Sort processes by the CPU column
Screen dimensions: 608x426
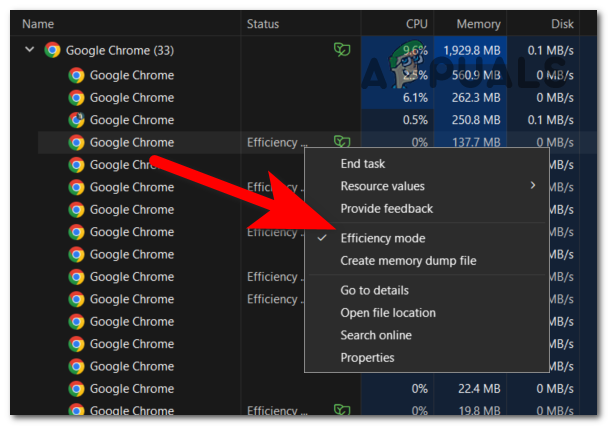tap(416, 24)
